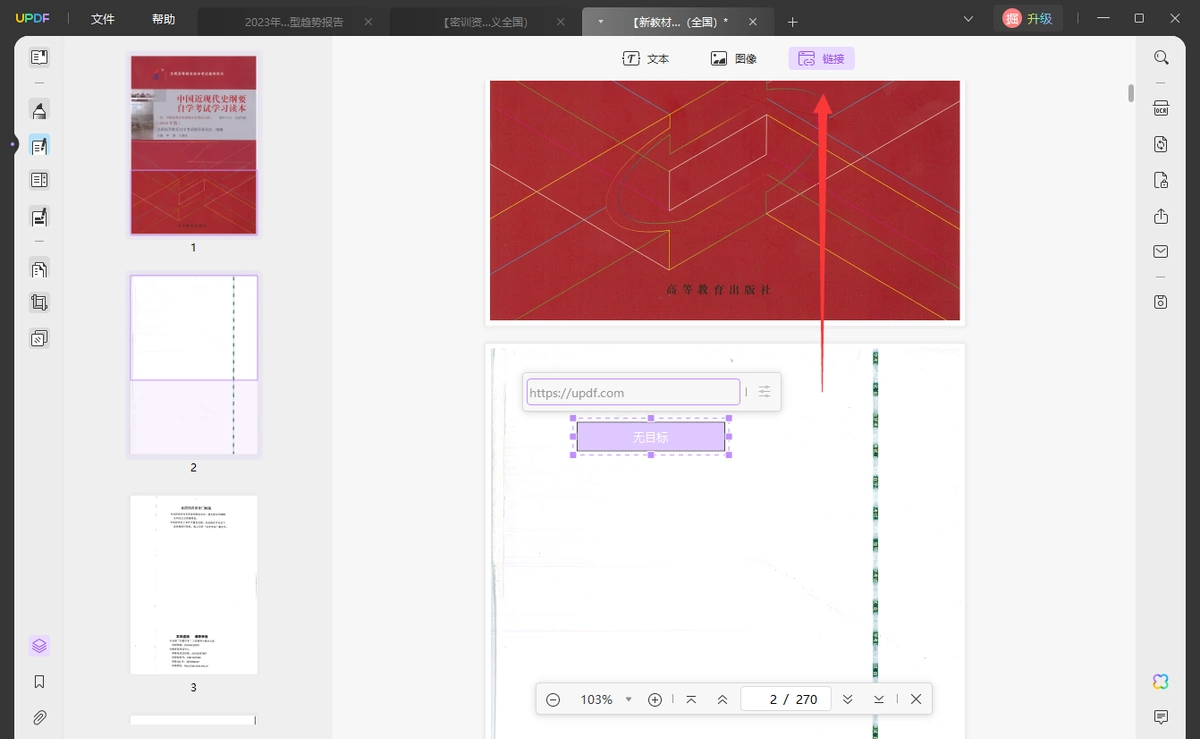
Task: Toggle the 图像 image editing mode
Action: pos(734,59)
